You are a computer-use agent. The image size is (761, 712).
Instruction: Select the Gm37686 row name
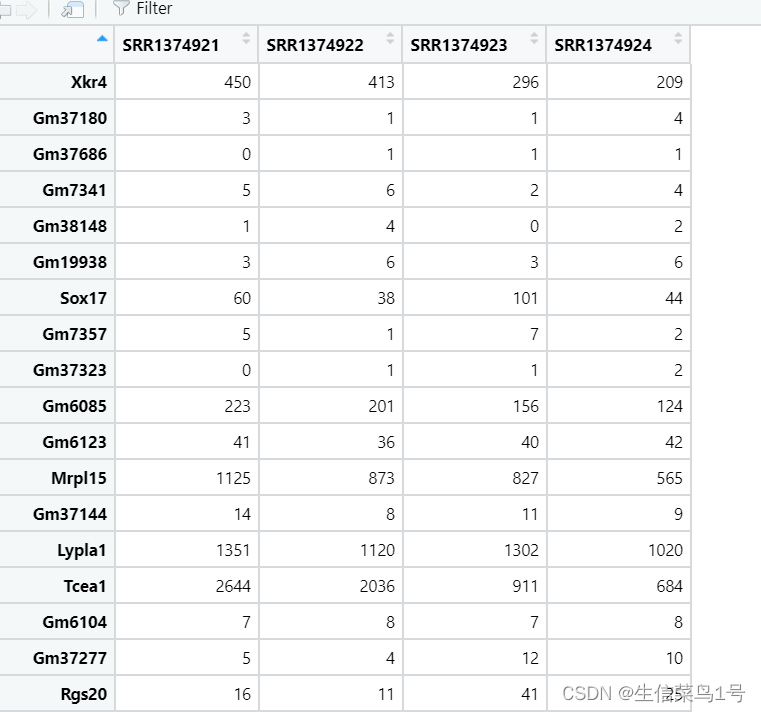57,153
